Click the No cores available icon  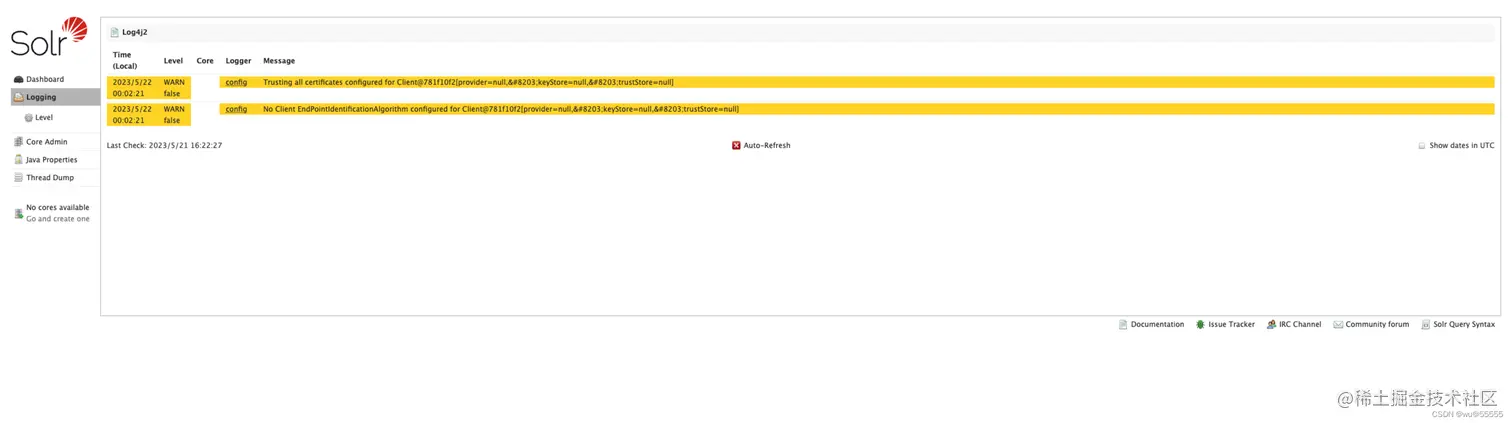[x=18, y=213]
